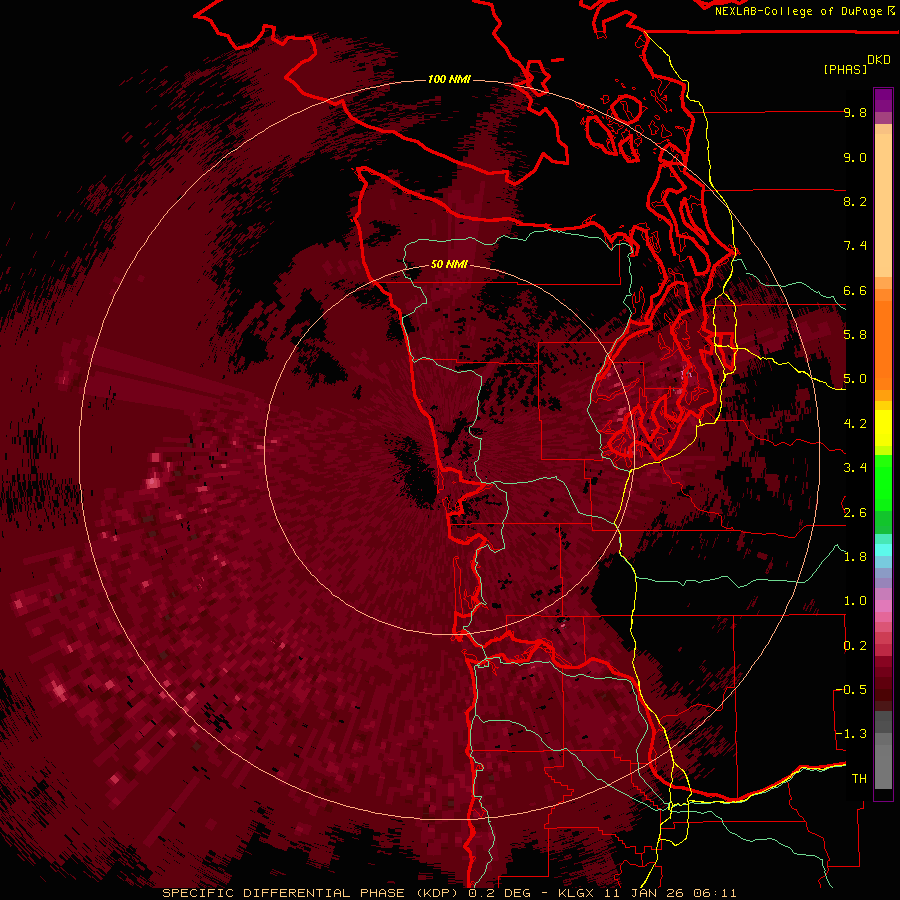Click the 9.8 legend value
Screen dimensions: 900x900
855,112
